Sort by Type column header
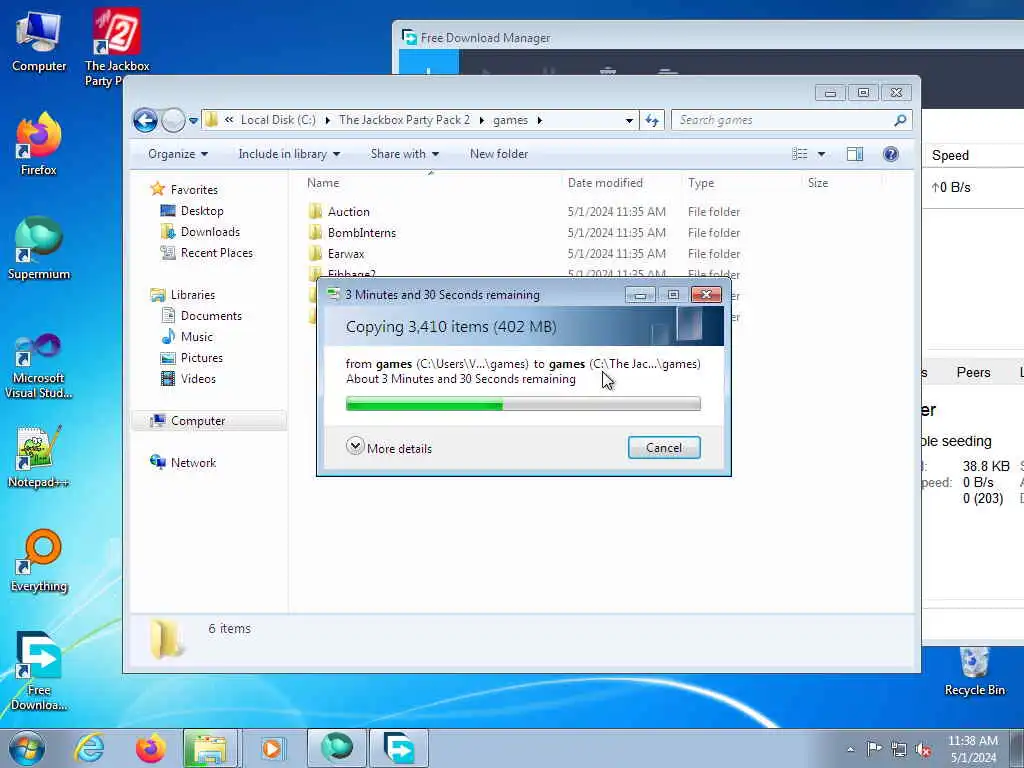1024x768 pixels. point(742,184)
